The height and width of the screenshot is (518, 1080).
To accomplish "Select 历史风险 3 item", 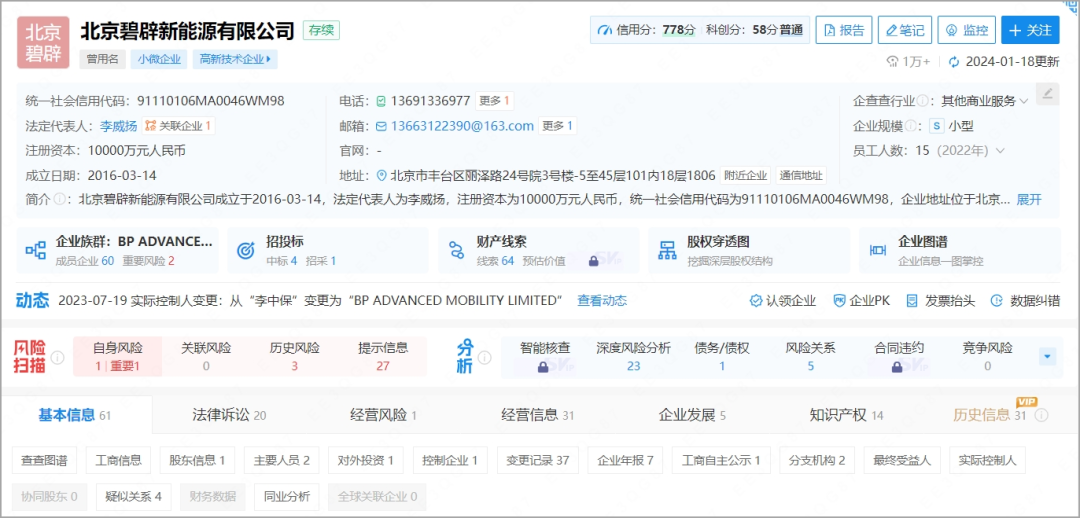I will (x=294, y=357).
